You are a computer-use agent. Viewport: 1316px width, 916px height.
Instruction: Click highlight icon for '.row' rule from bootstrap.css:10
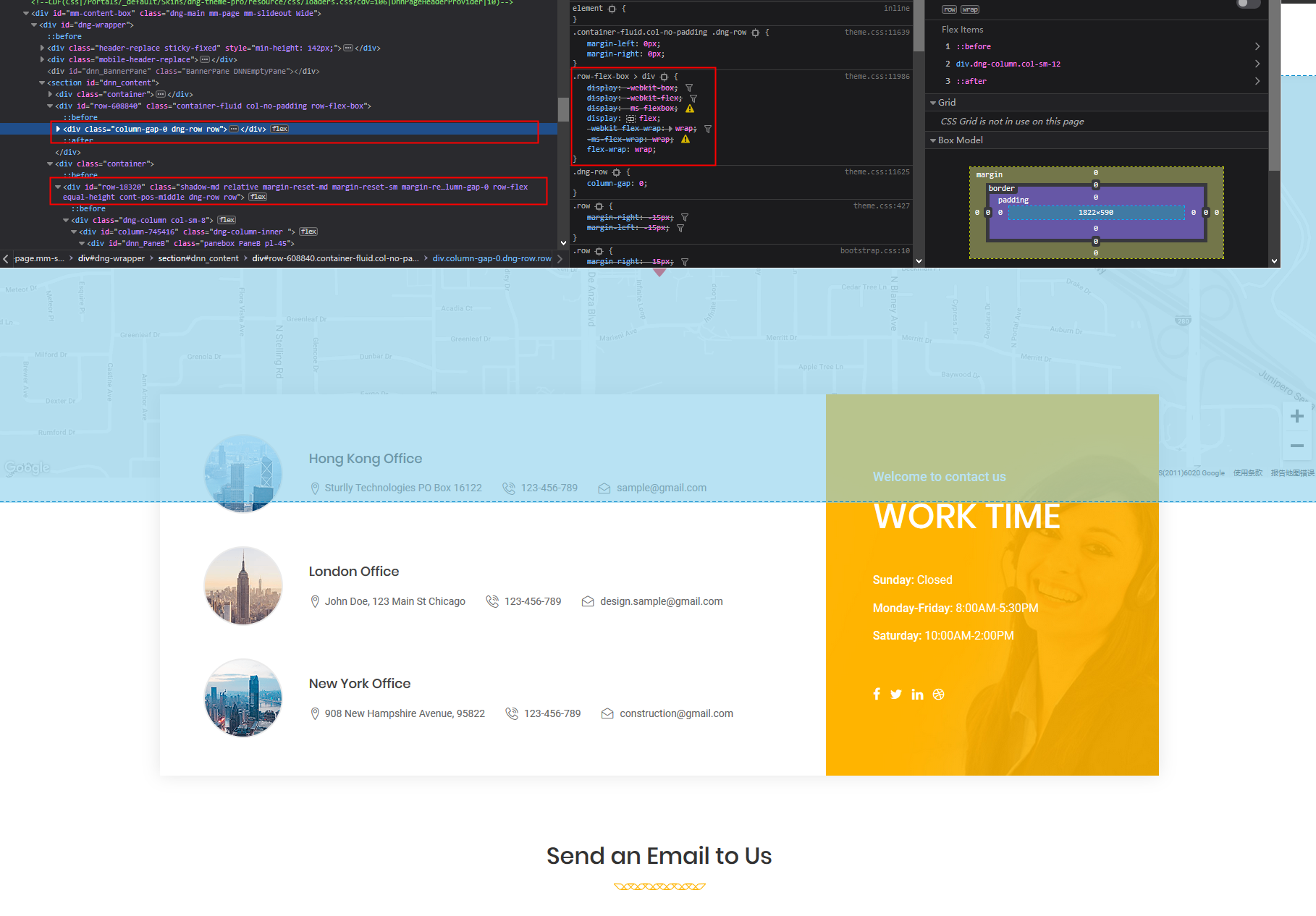coord(599,251)
